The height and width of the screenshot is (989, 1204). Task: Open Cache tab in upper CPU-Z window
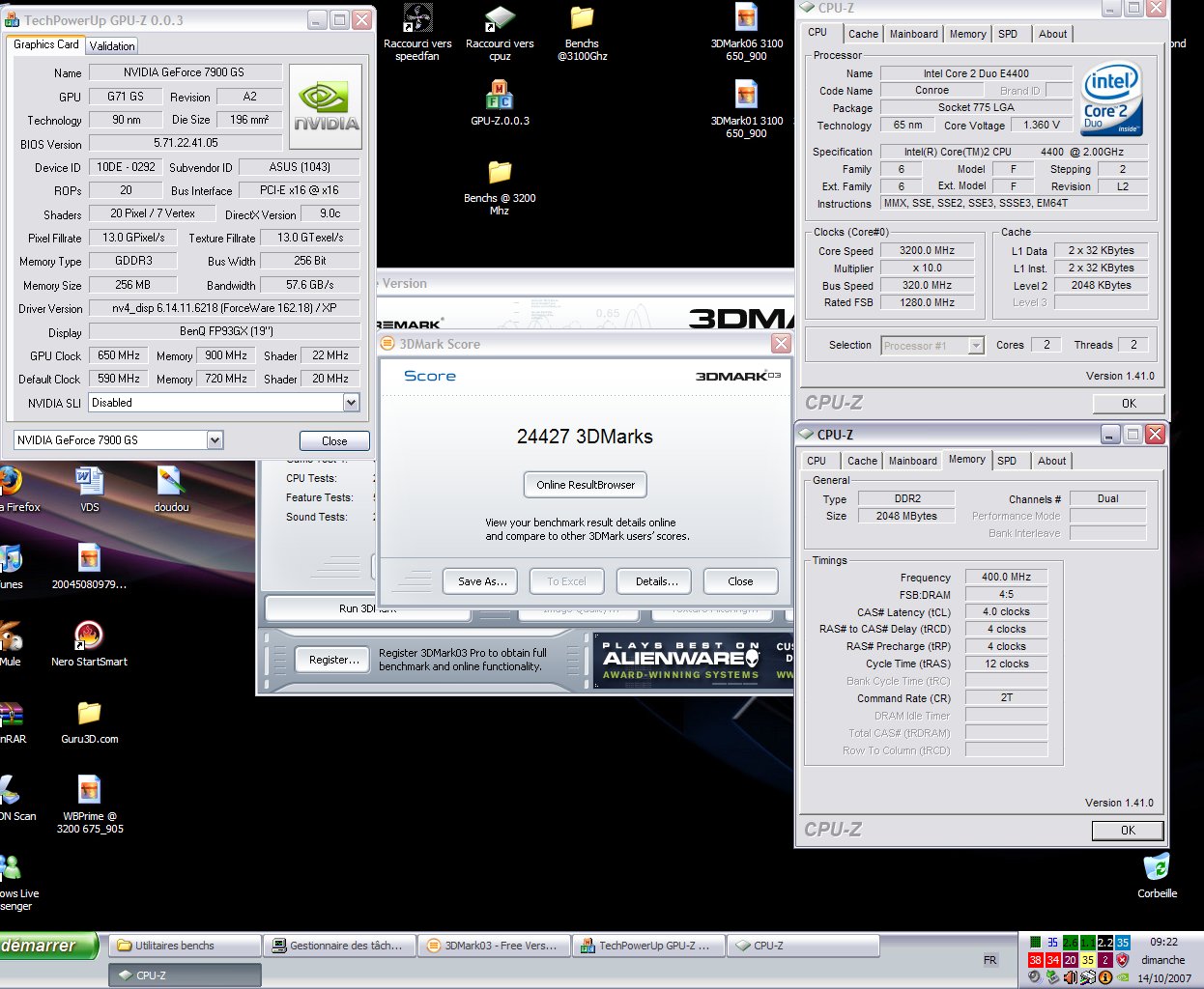863,34
